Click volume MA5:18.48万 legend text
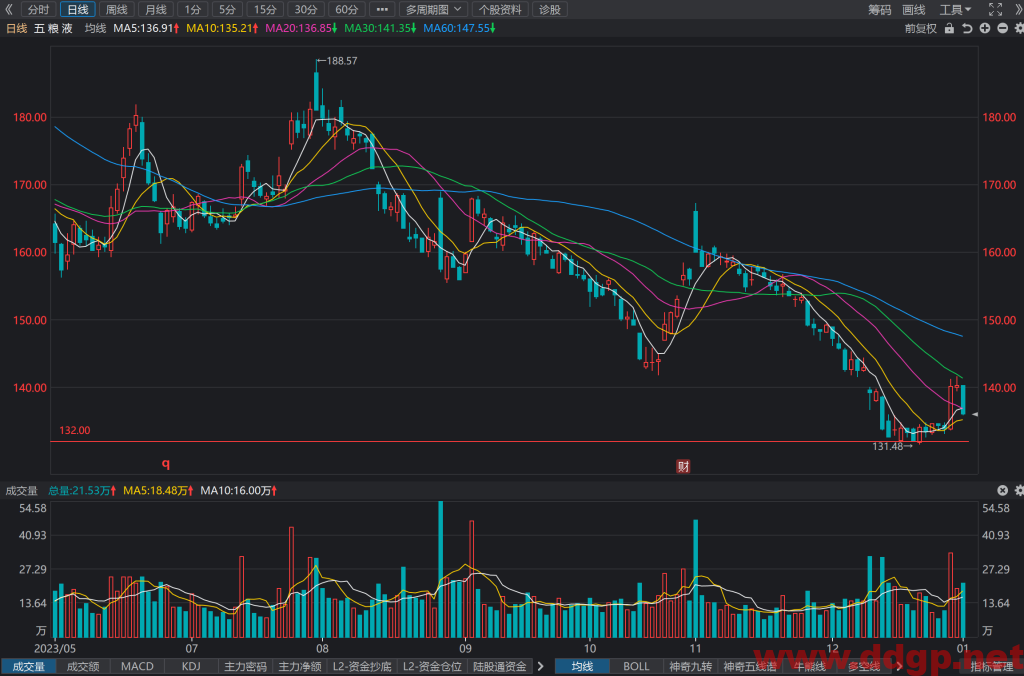The width and height of the screenshot is (1024, 676). 158,491
